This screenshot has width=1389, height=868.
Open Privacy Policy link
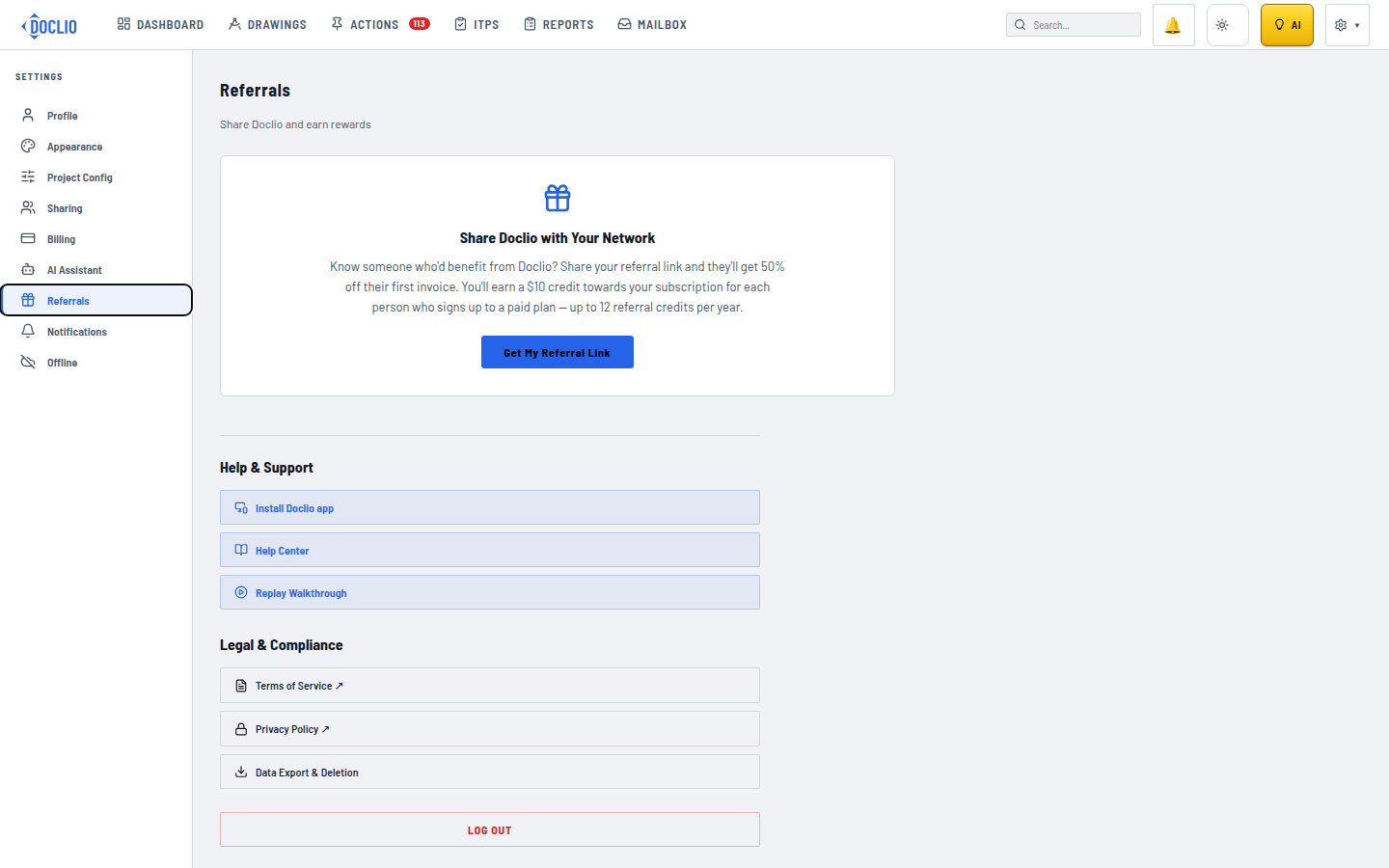click(x=490, y=728)
